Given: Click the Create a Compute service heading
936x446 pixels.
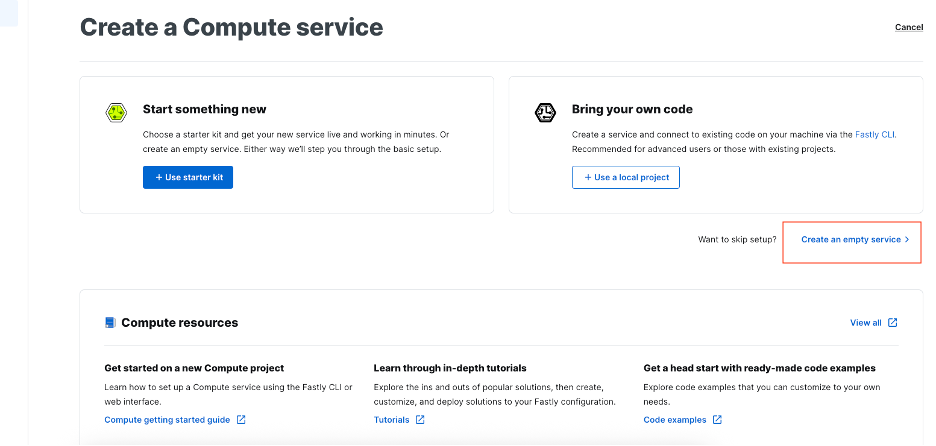Looking at the screenshot, I should pos(232,27).
